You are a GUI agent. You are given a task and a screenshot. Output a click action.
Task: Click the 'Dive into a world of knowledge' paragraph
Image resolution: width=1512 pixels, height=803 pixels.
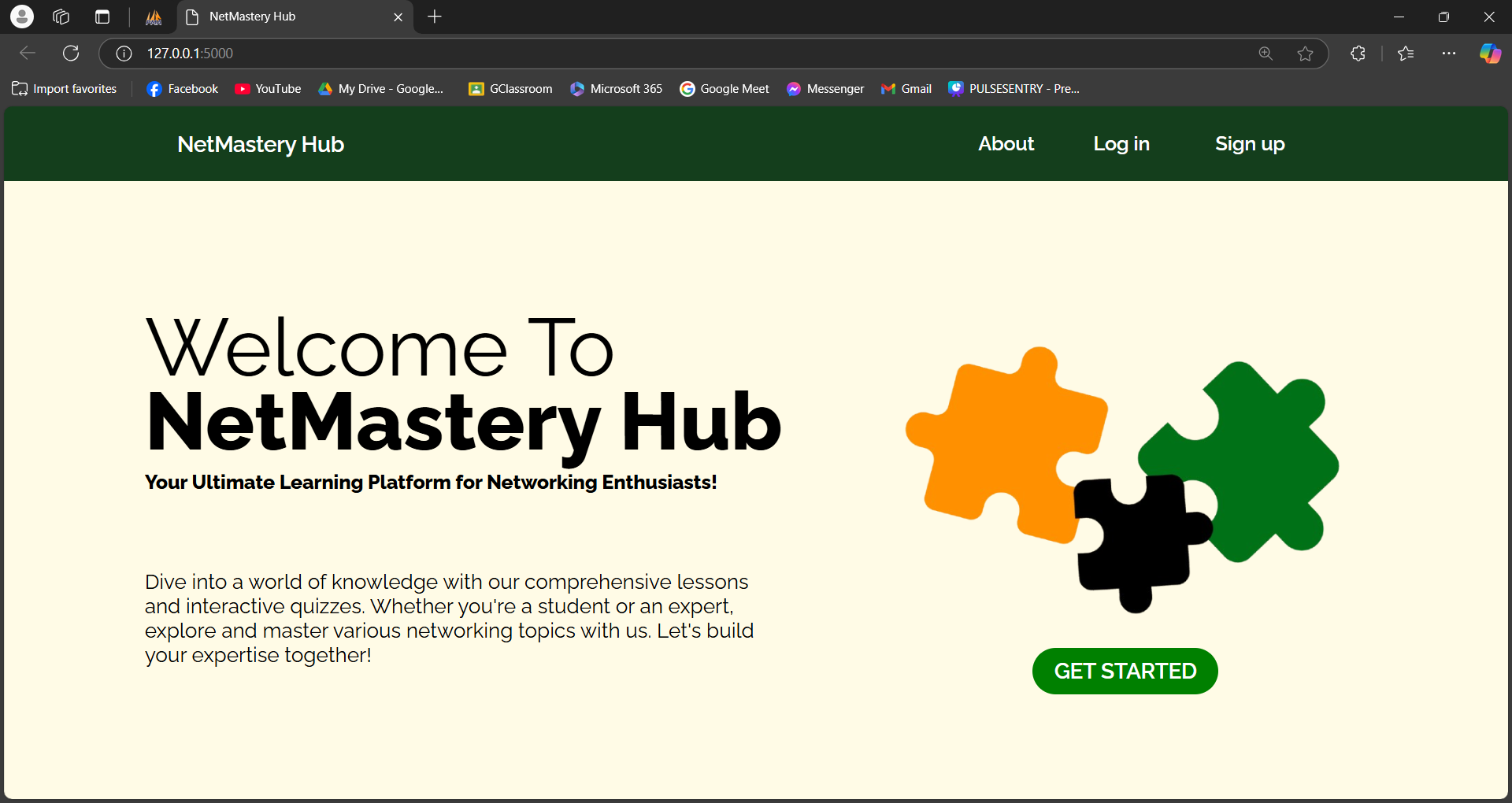(x=450, y=618)
